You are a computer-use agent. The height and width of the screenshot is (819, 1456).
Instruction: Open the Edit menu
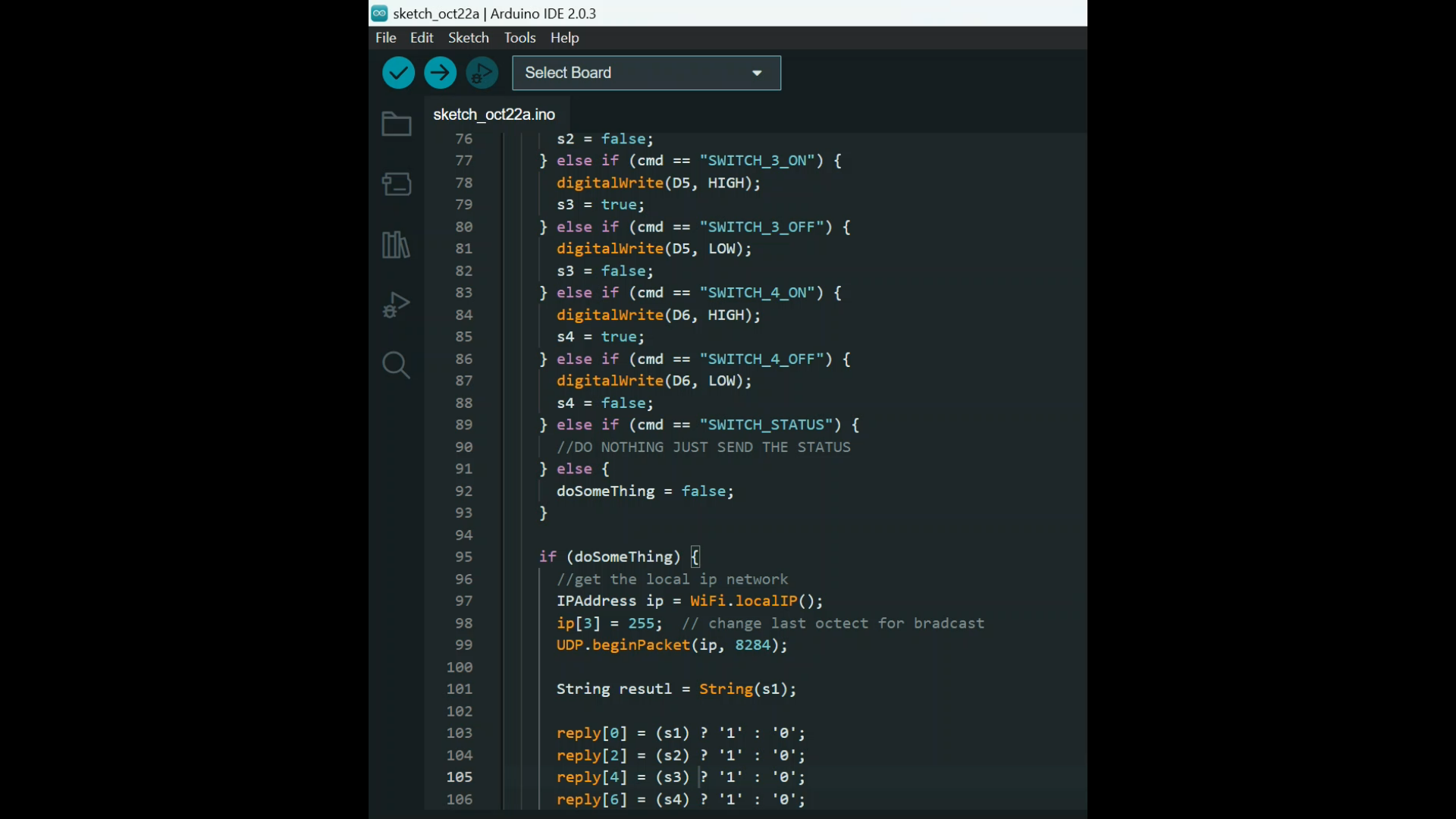coord(422,37)
